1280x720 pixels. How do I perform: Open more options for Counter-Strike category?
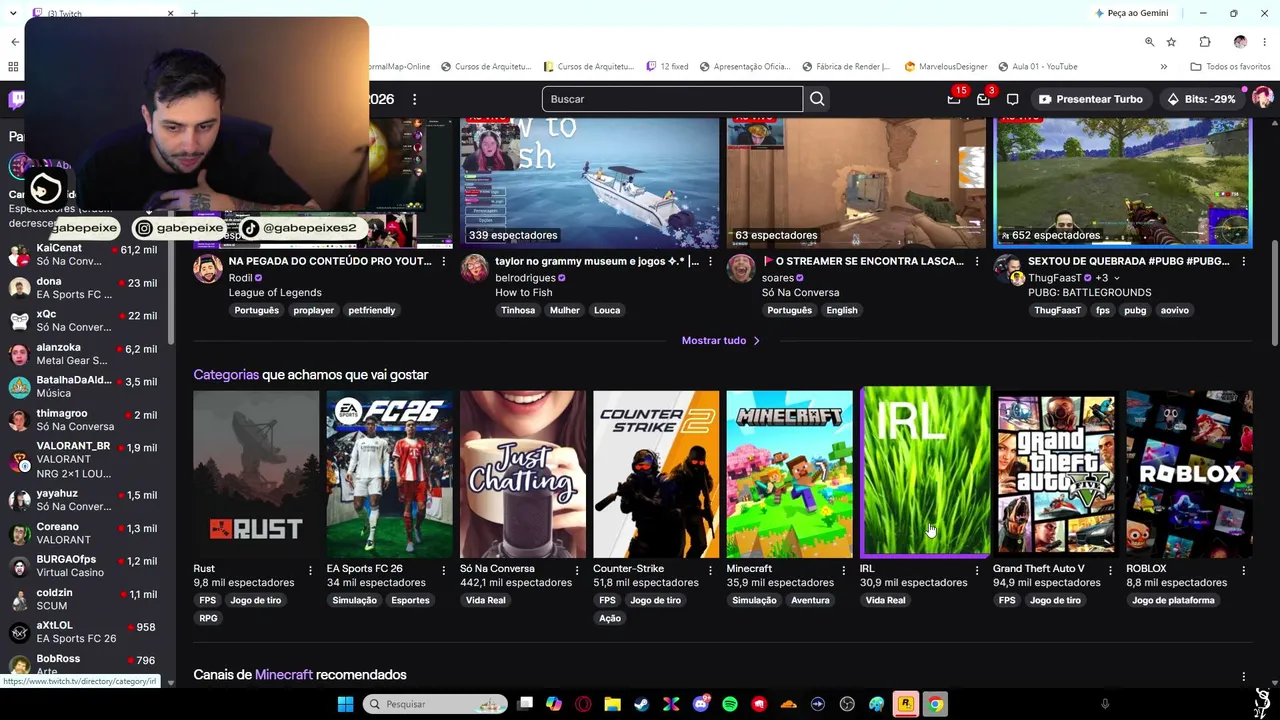[710, 570]
